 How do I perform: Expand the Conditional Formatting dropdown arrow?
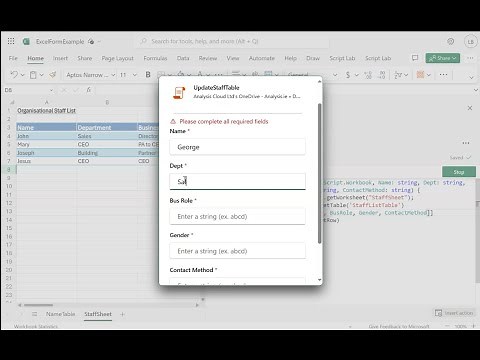point(428,75)
